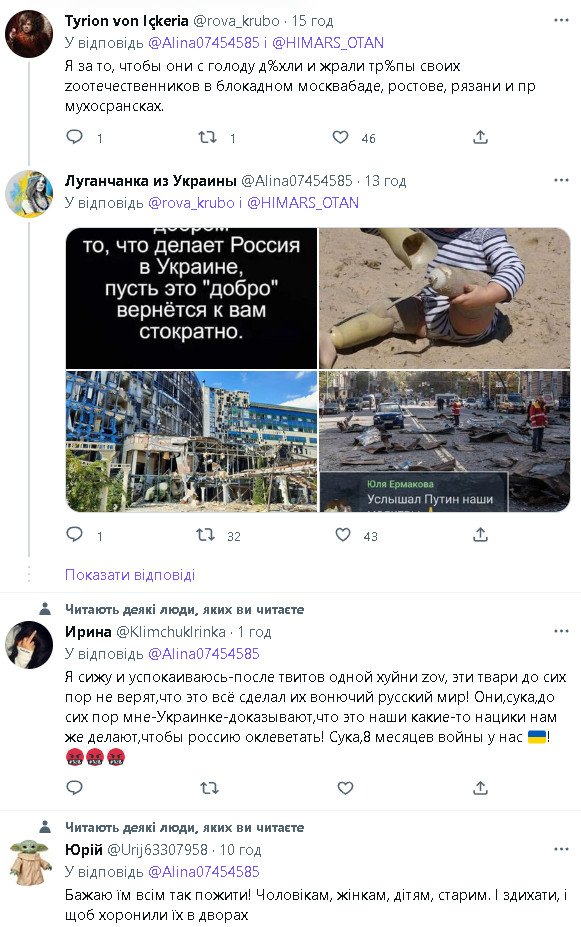
Task: Share Tyrion von Içkeria's tweet
Action: point(481,137)
